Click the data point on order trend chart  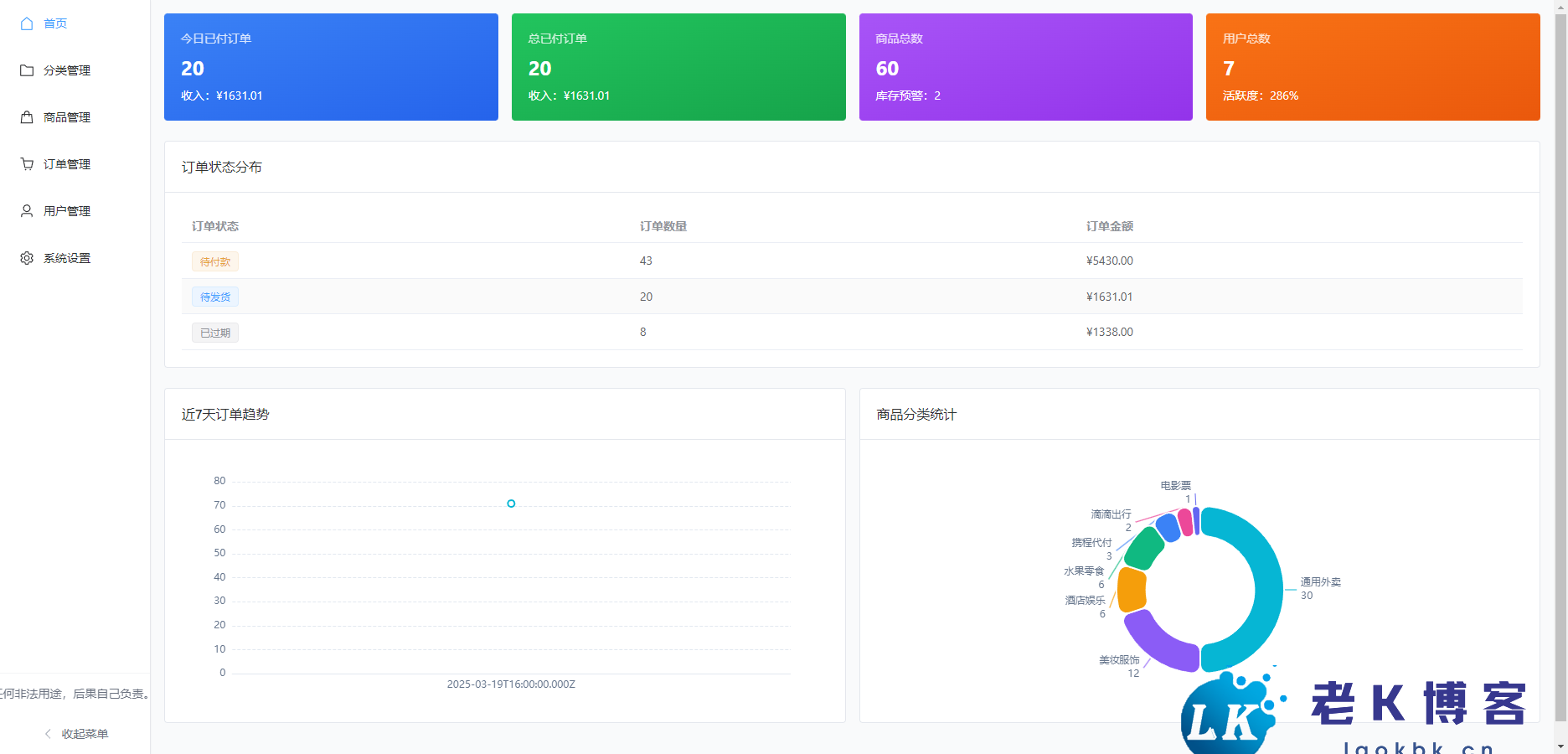pyautogui.click(x=511, y=504)
